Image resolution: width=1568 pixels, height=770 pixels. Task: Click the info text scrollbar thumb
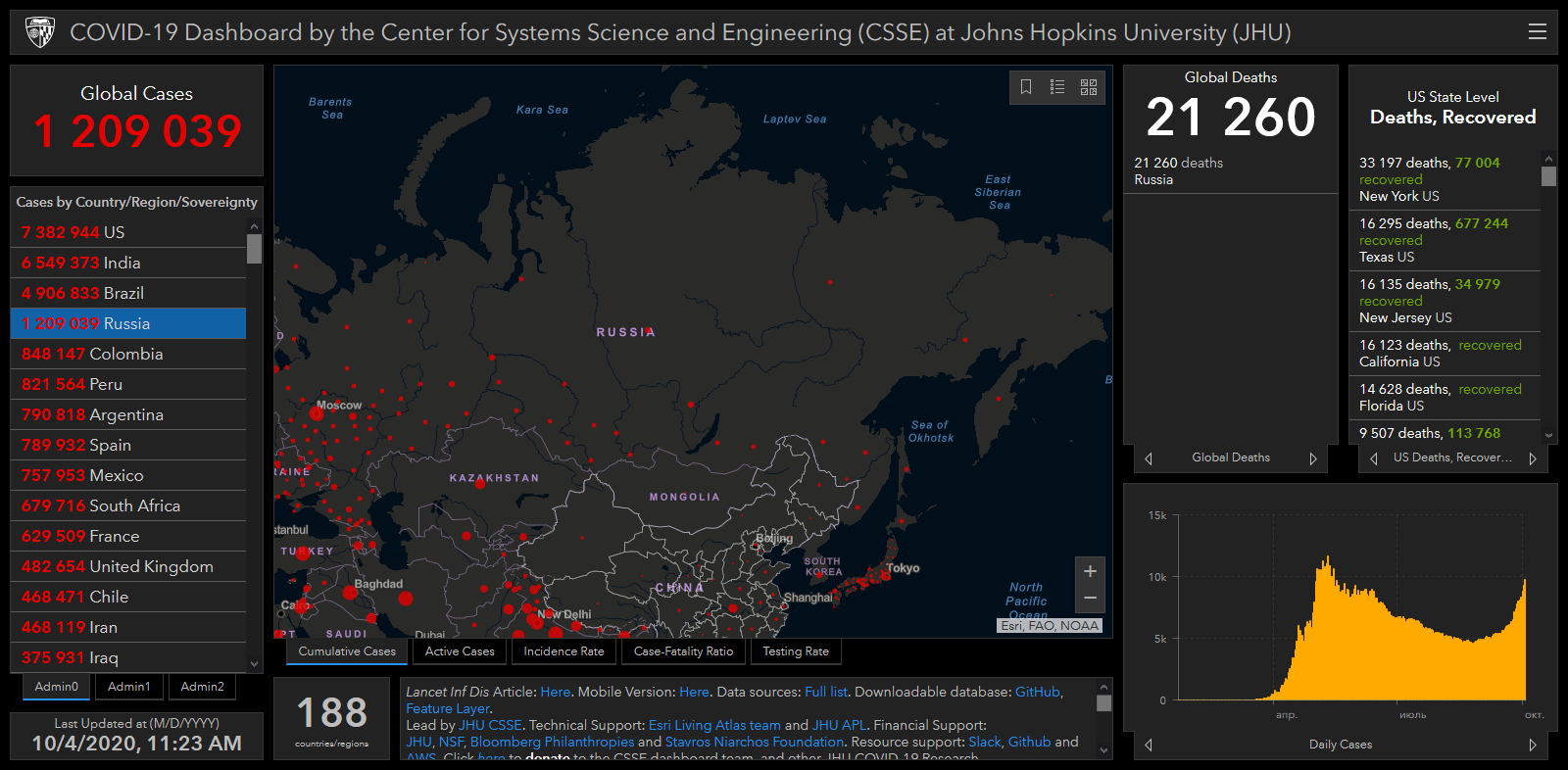[x=1104, y=702]
